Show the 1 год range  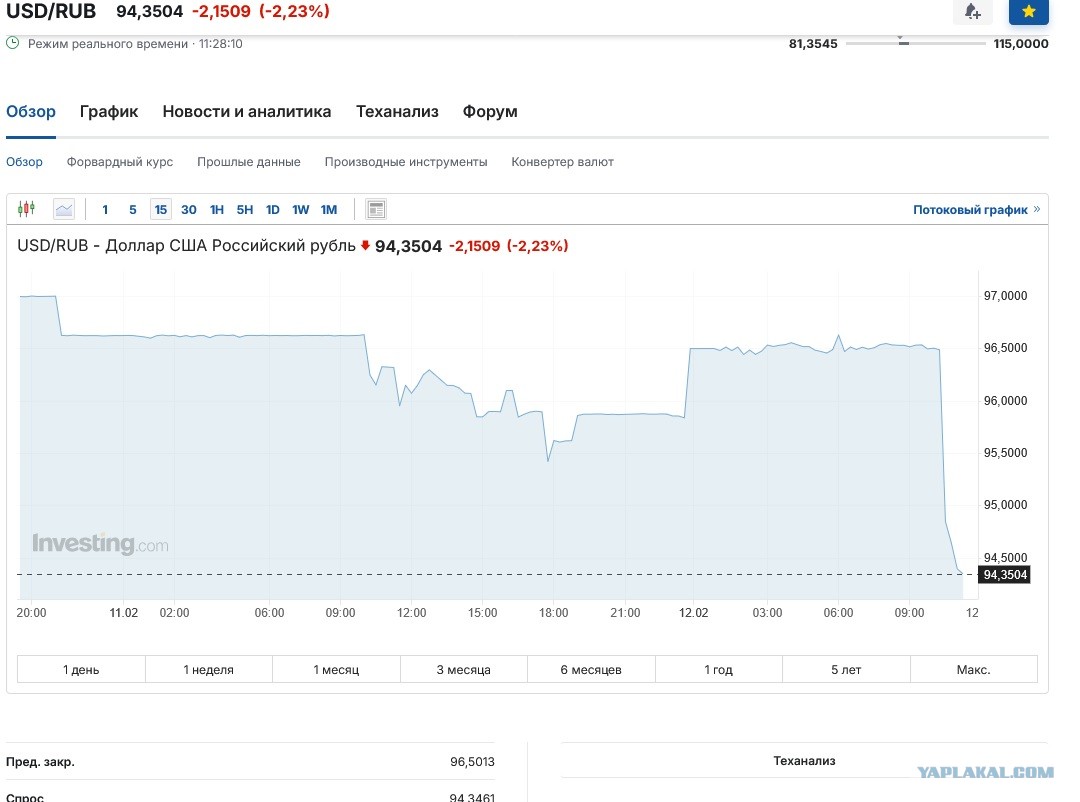click(718, 669)
